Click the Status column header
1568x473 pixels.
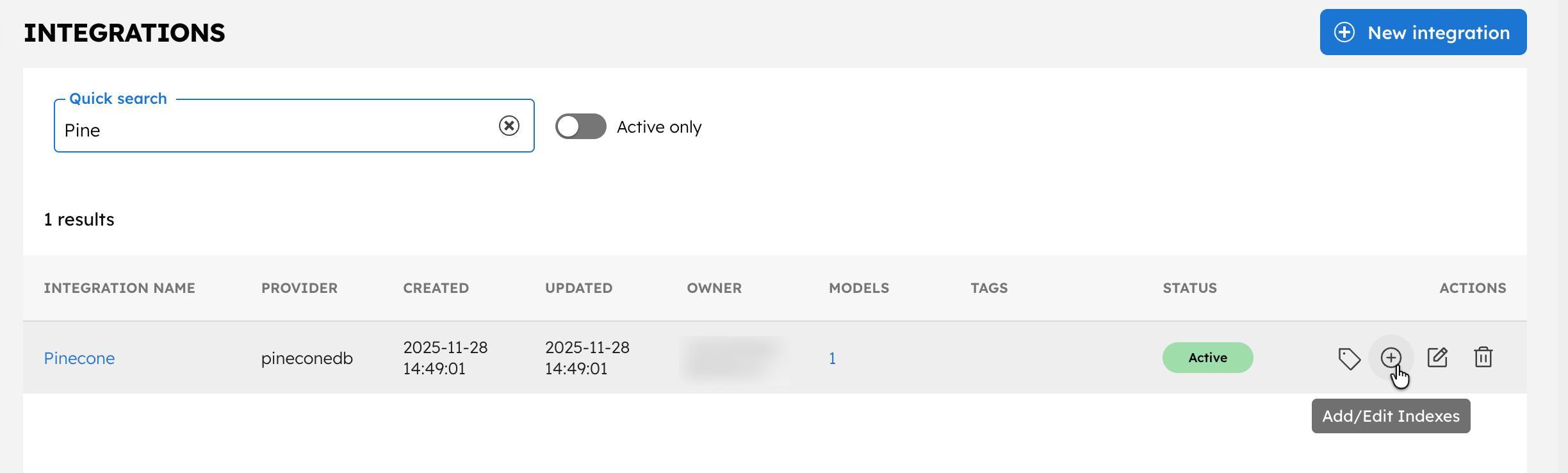pyautogui.click(x=1189, y=288)
